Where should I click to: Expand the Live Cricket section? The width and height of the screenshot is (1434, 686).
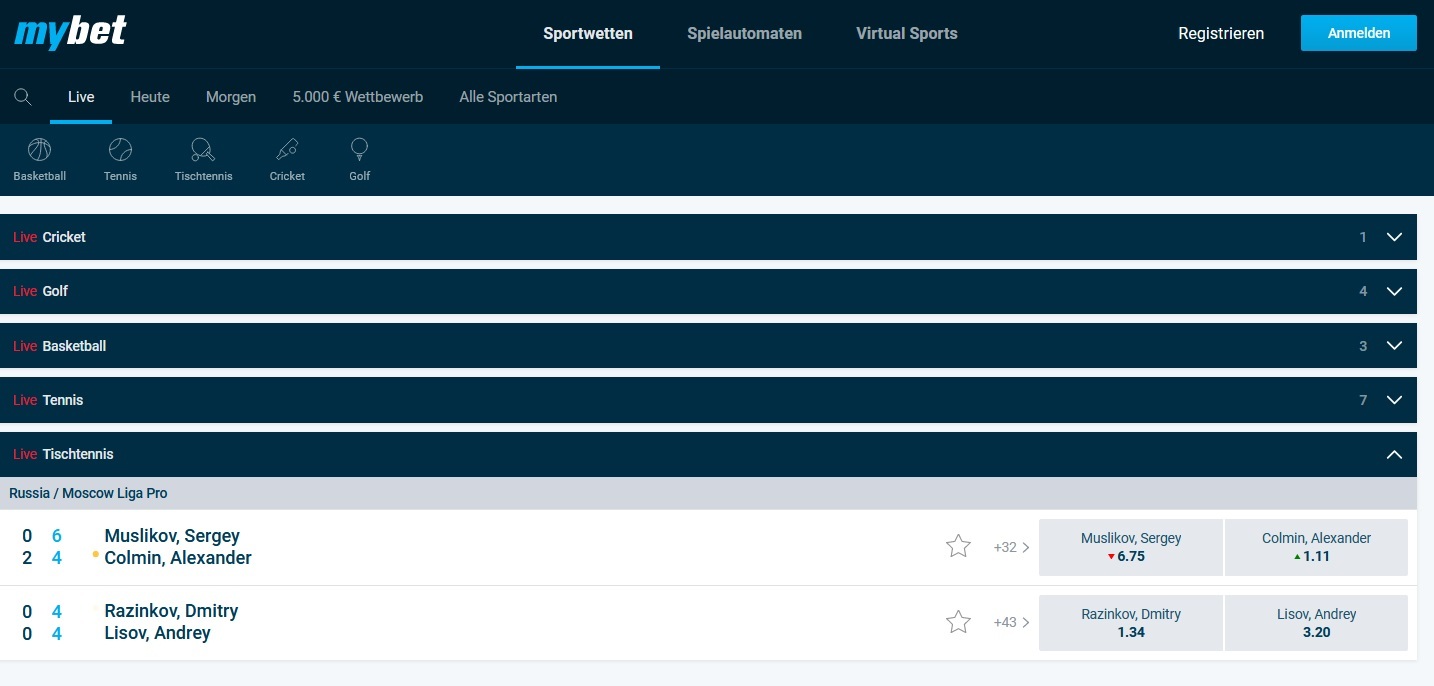[1394, 237]
